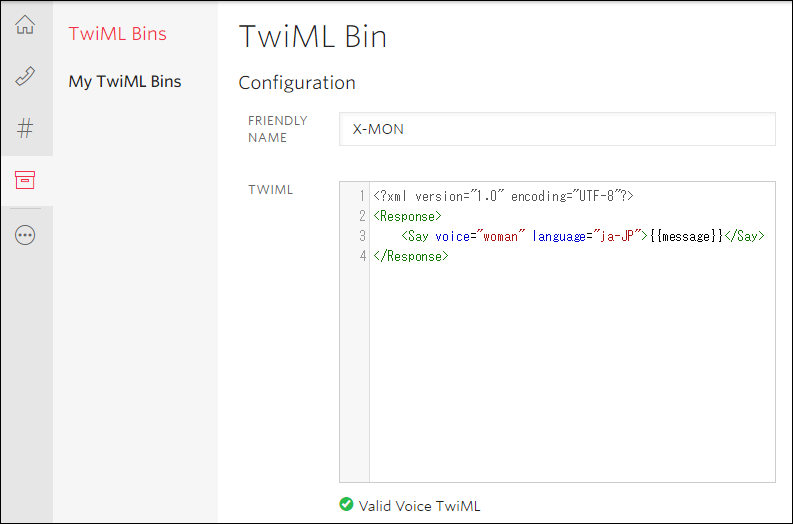The width and height of the screenshot is (793, 524).
Task: Place cursor on the xml version declaration
Action: point(503,196)
